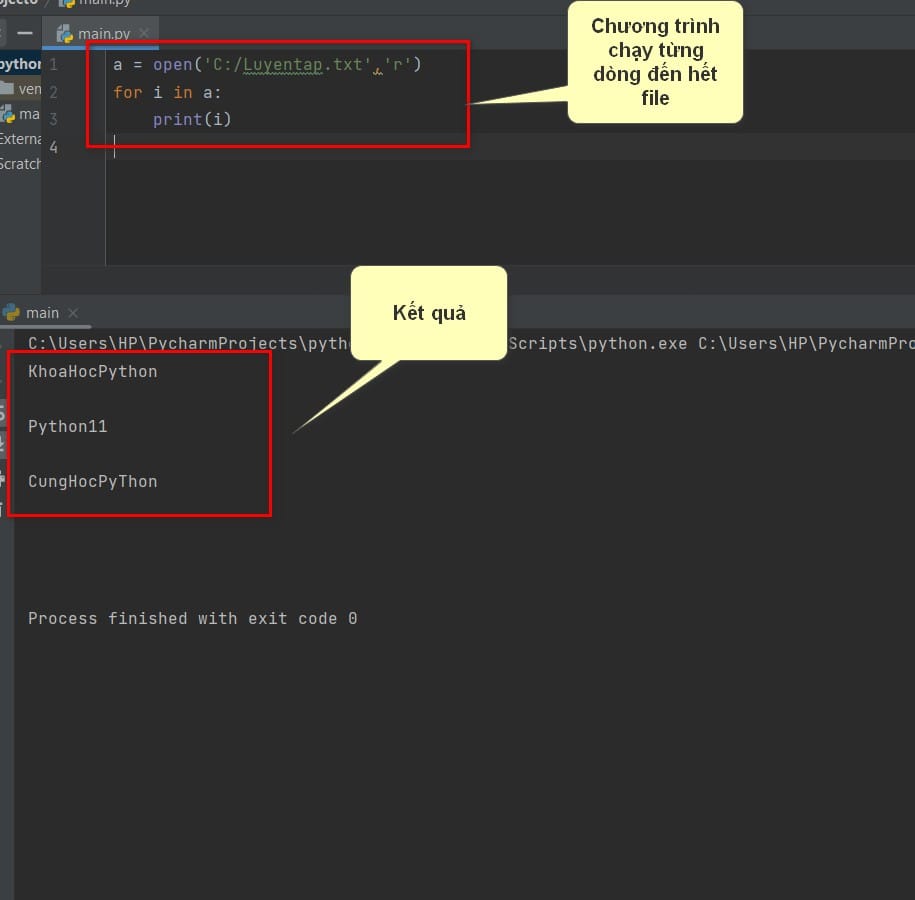Click the Python icon on the run tab

(x=11, y=313)
